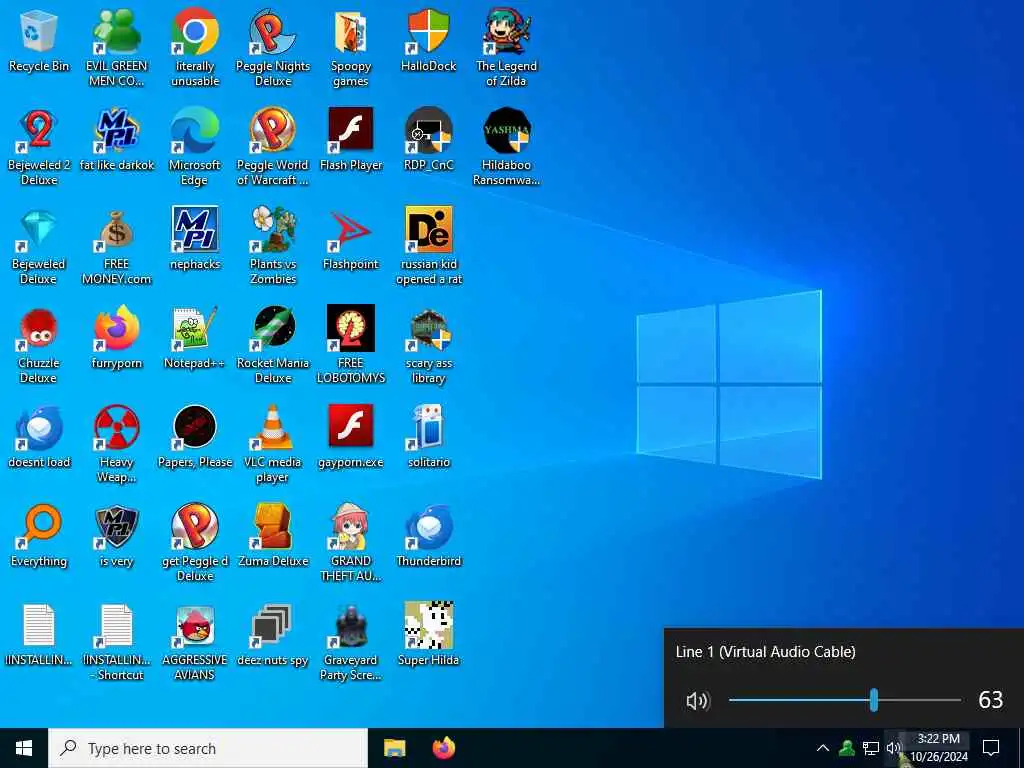Click the Peggle World of Warcraft icon

pyautogui.click(x=273, y=131)
